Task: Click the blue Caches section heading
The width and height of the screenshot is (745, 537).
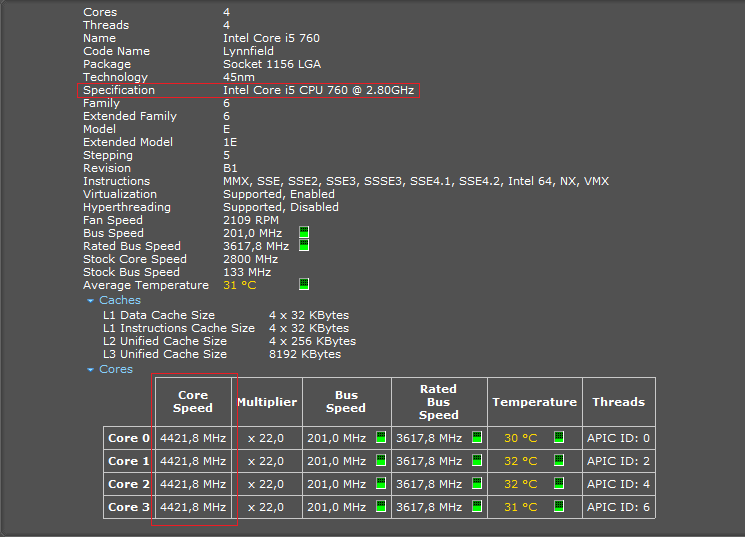Action: 120,300
